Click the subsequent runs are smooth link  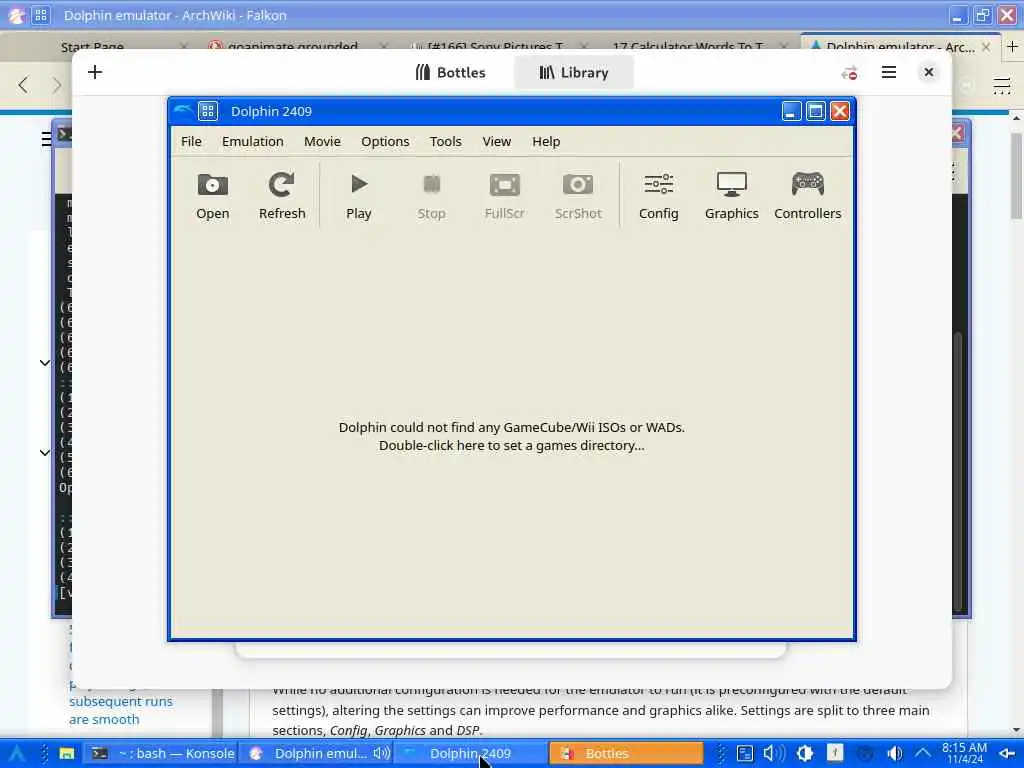121,710
